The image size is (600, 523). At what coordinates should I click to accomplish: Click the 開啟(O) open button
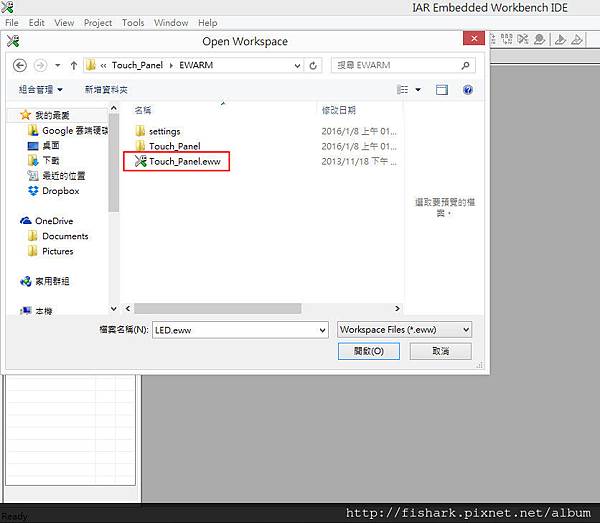click(368, 351)
